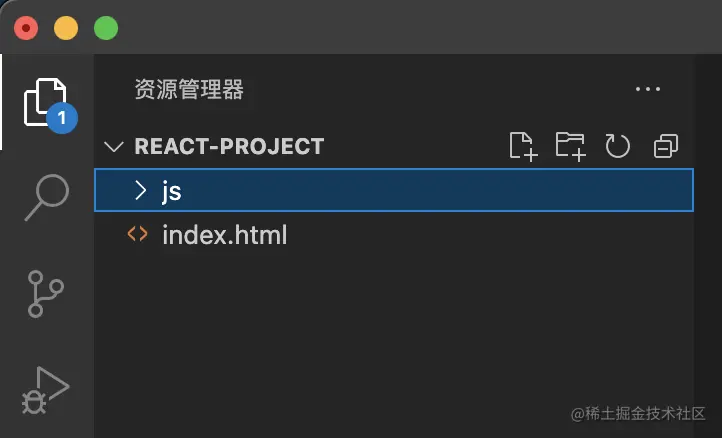This screenshot has height=438, width=722.
Task: Collapse all folders in explorer
Action: pos(666,146)
